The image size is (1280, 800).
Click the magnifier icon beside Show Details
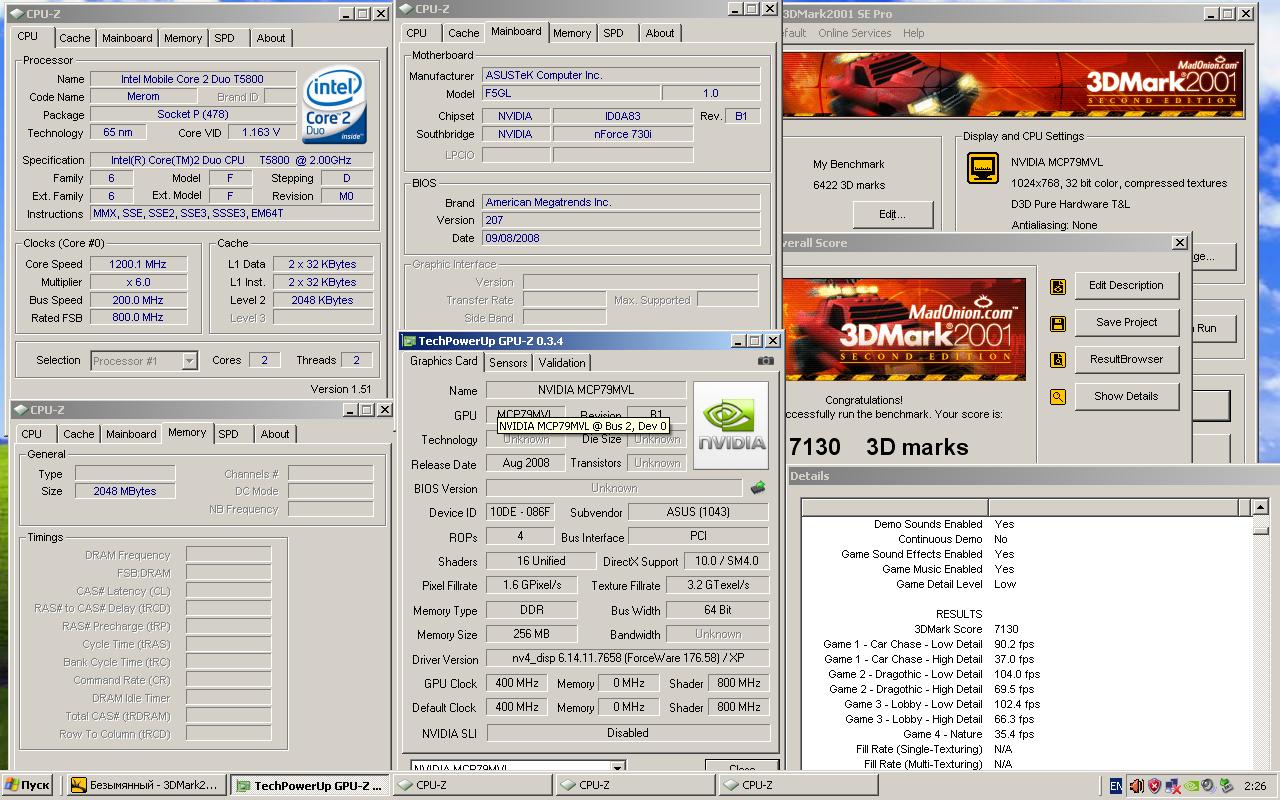click(x=1058, y=397)
